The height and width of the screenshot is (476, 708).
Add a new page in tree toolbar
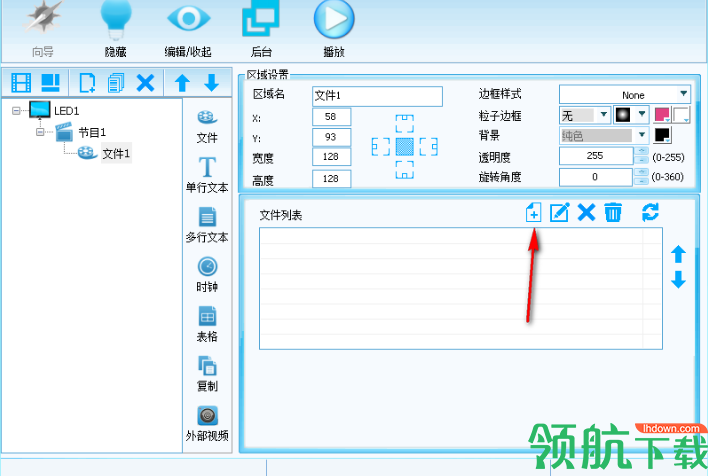click(87, 83)
